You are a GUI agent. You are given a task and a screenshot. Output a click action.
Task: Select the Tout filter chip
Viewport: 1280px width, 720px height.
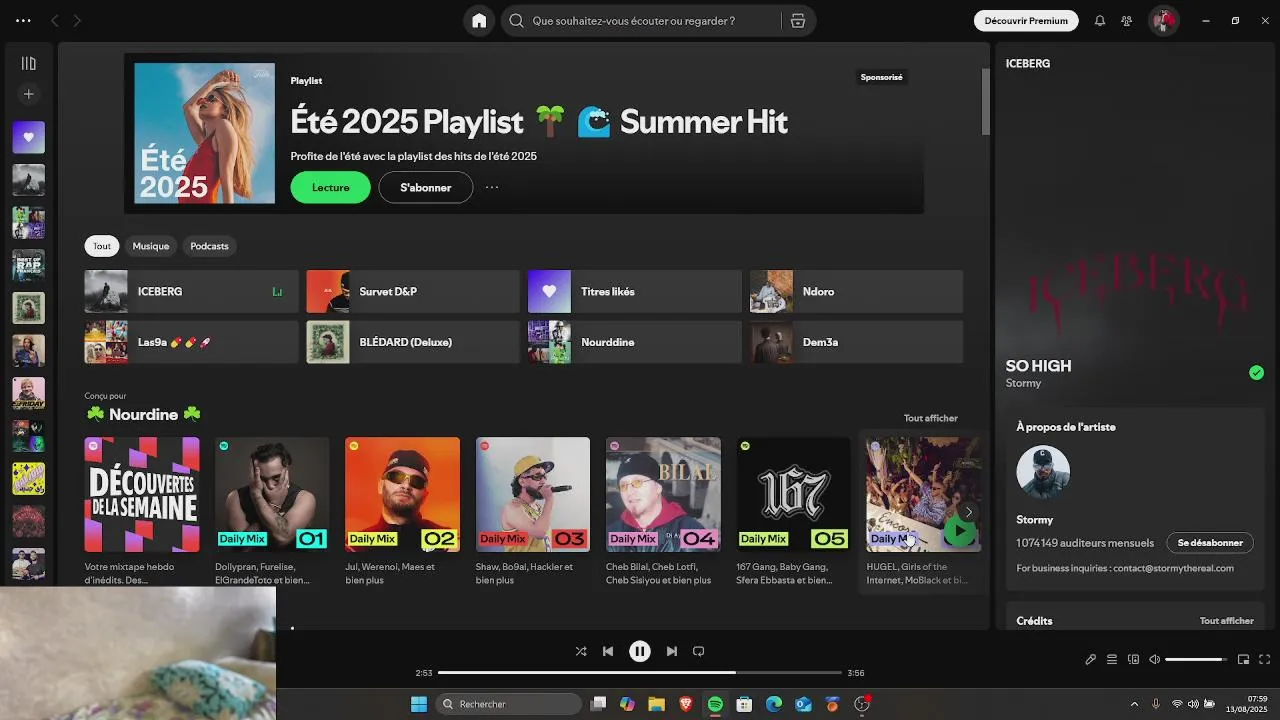tap(102, 246)
